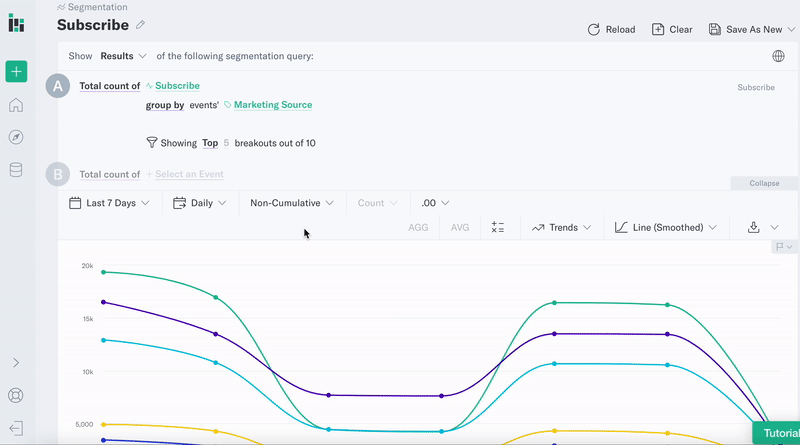Click the 'Total count of' label in row A
800x445 pixels.
pos(110,86)
